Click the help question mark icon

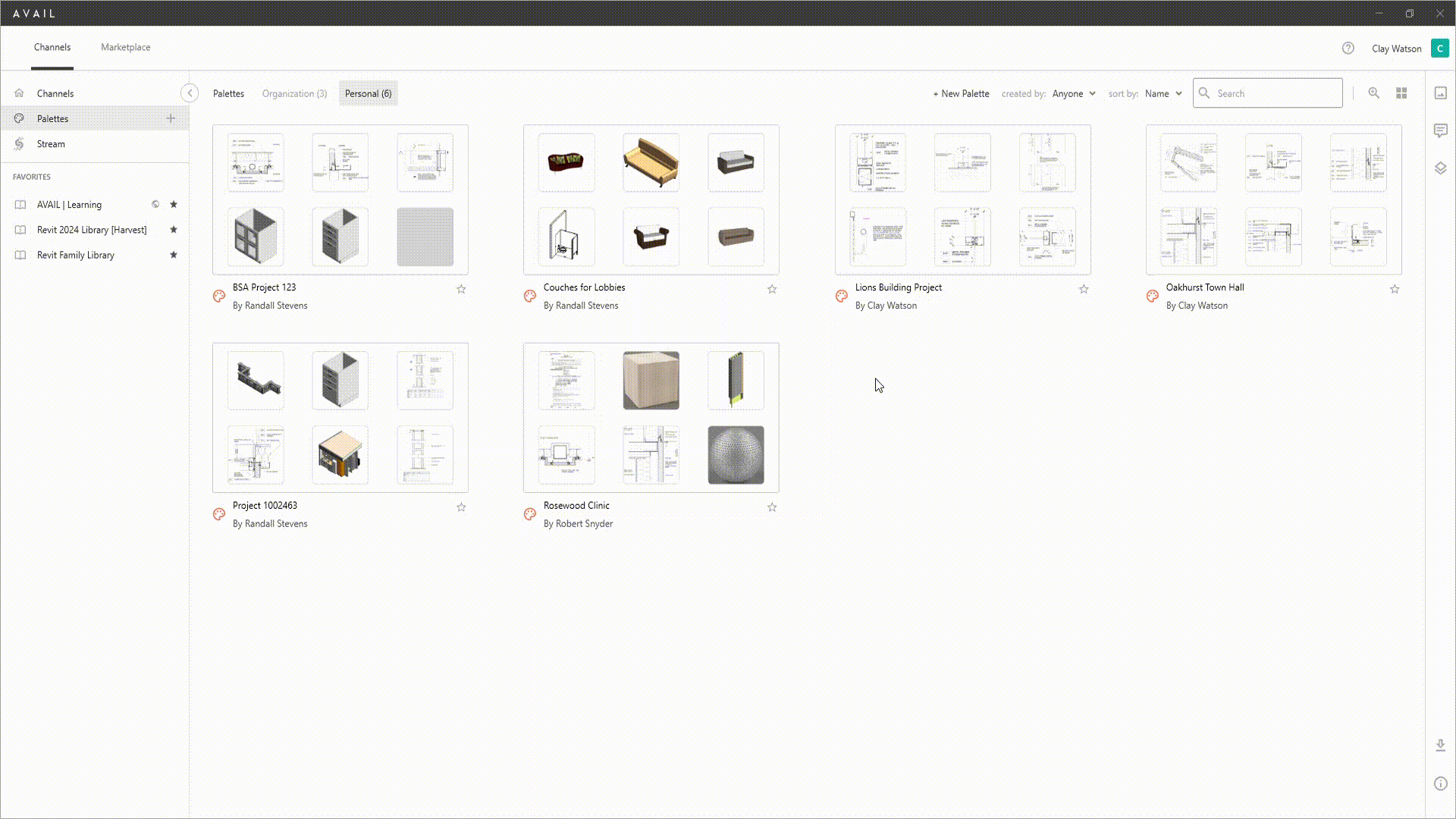1348,48
